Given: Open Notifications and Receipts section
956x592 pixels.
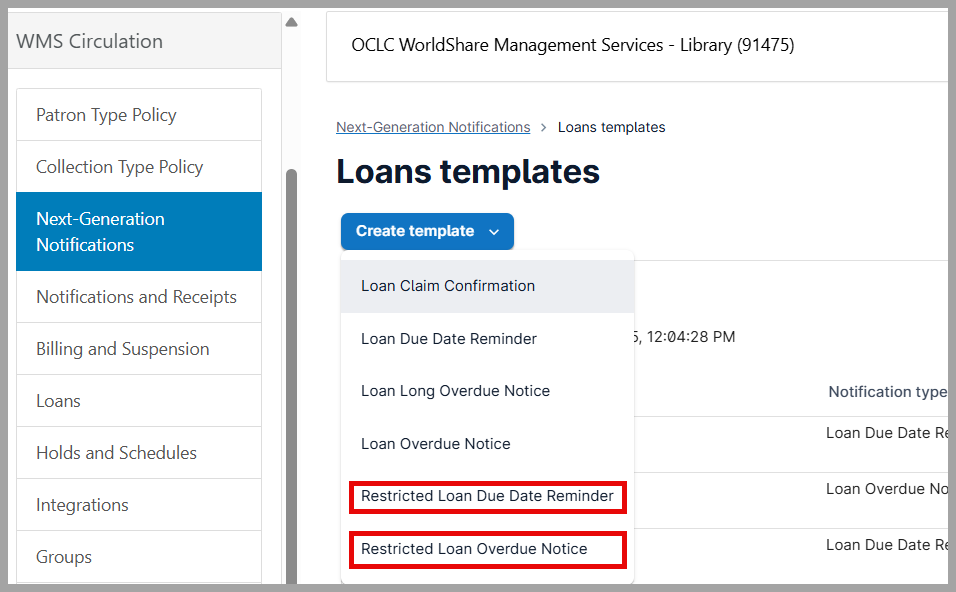Looking at the screenshot, I should click(x=136, y=297).
